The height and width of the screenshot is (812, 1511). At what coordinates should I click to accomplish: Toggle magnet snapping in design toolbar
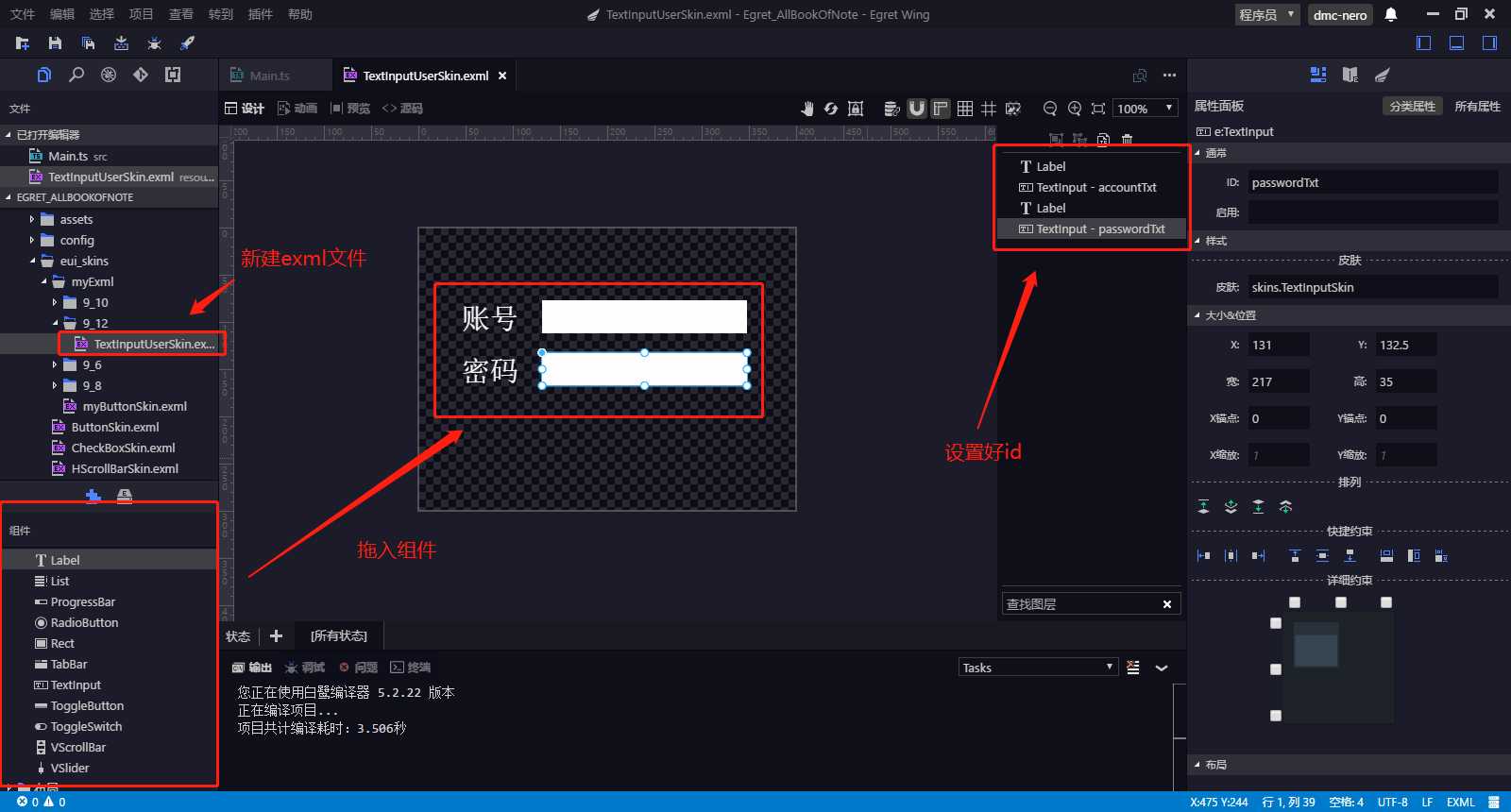click(x=916, y=109)
